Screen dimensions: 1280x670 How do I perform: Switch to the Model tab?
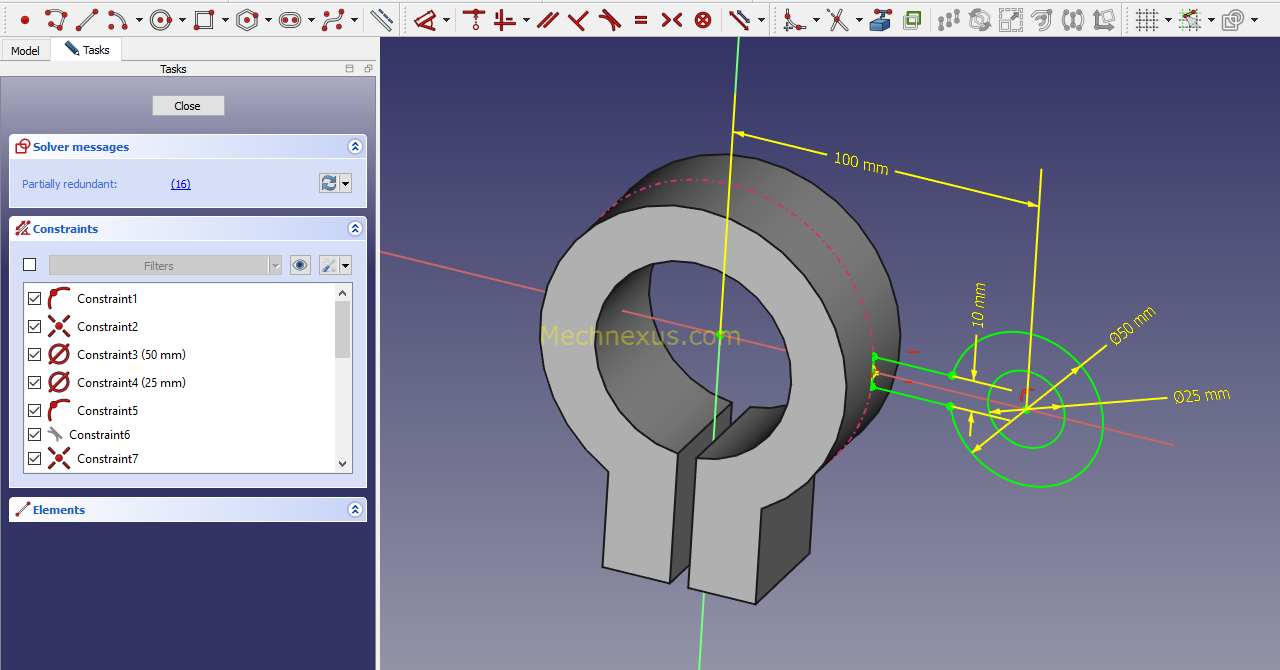(24, 49)
